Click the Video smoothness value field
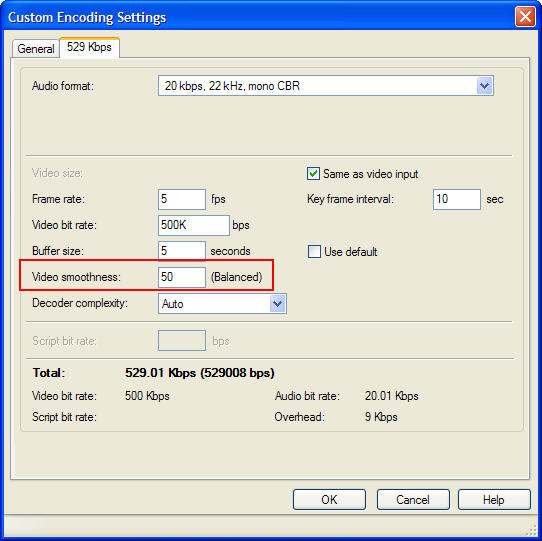 coord(182,277)
